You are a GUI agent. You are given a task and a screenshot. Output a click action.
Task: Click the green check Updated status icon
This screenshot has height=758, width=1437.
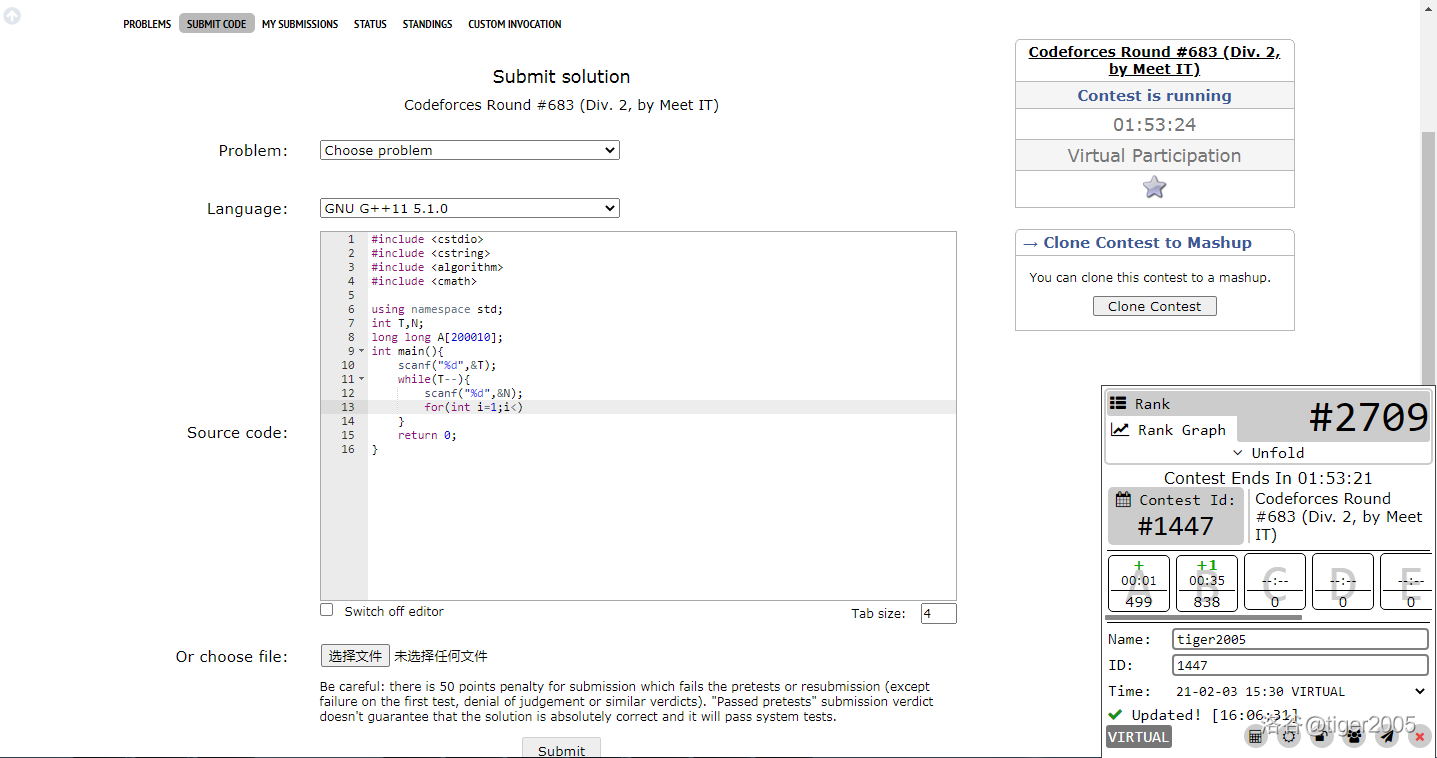point(1115,714)
